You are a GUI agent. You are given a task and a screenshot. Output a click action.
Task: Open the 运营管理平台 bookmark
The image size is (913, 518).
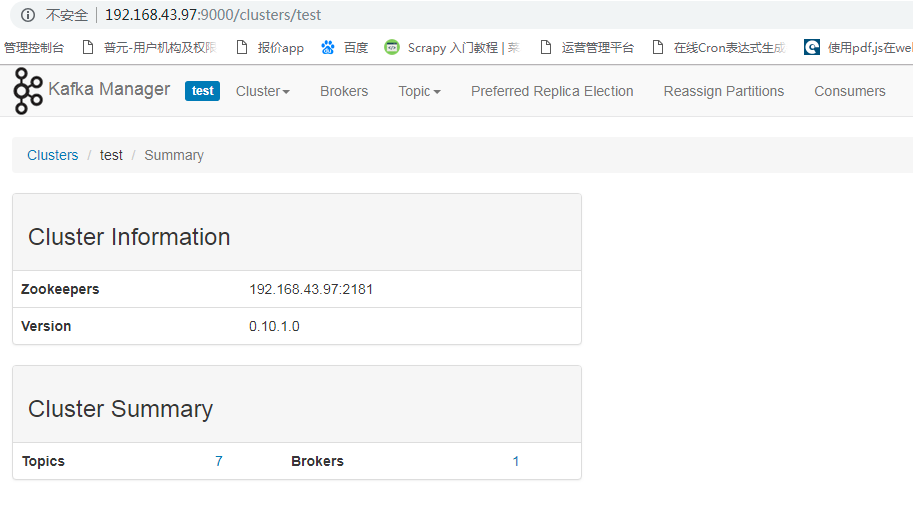pyautogui.click(x=587, y=48)
